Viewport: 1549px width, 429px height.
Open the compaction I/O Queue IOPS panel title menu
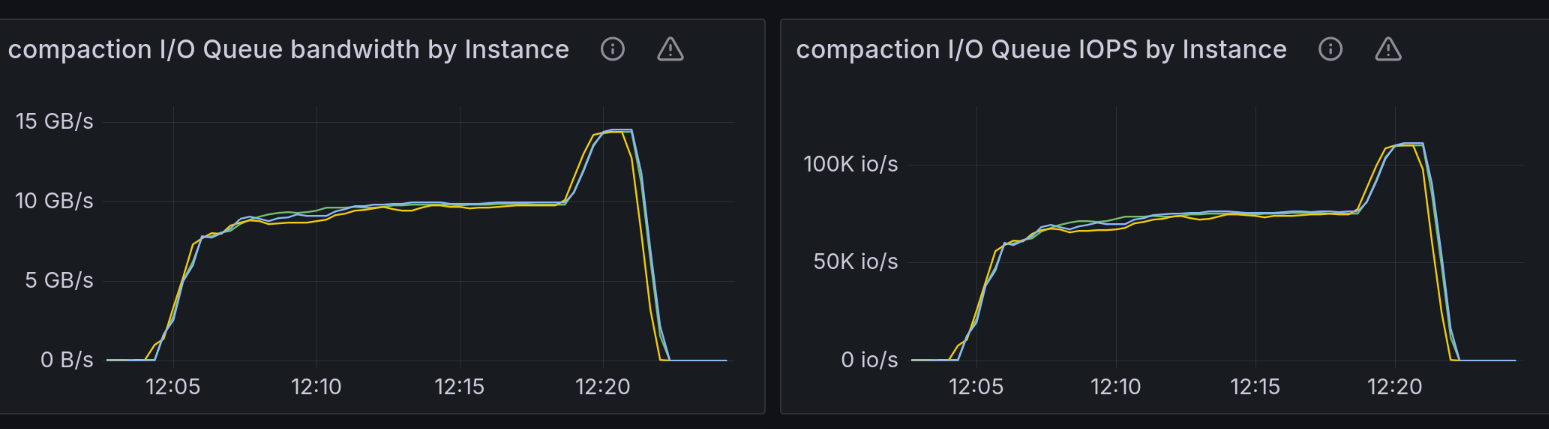click(x=1041, y=49)
